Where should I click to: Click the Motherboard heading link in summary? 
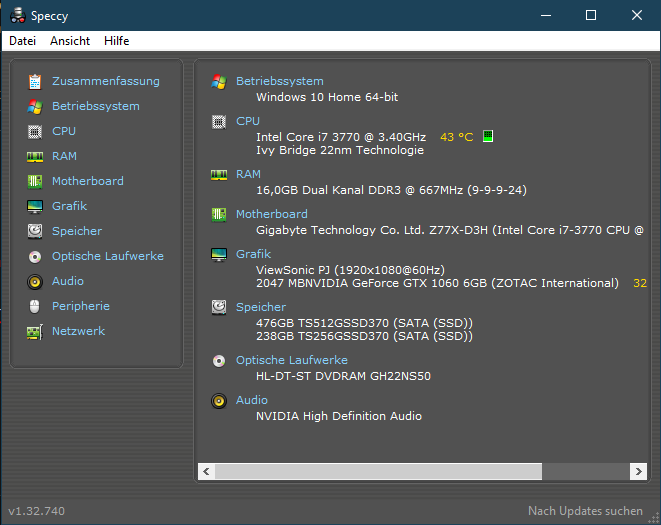[x=271, y=214]
